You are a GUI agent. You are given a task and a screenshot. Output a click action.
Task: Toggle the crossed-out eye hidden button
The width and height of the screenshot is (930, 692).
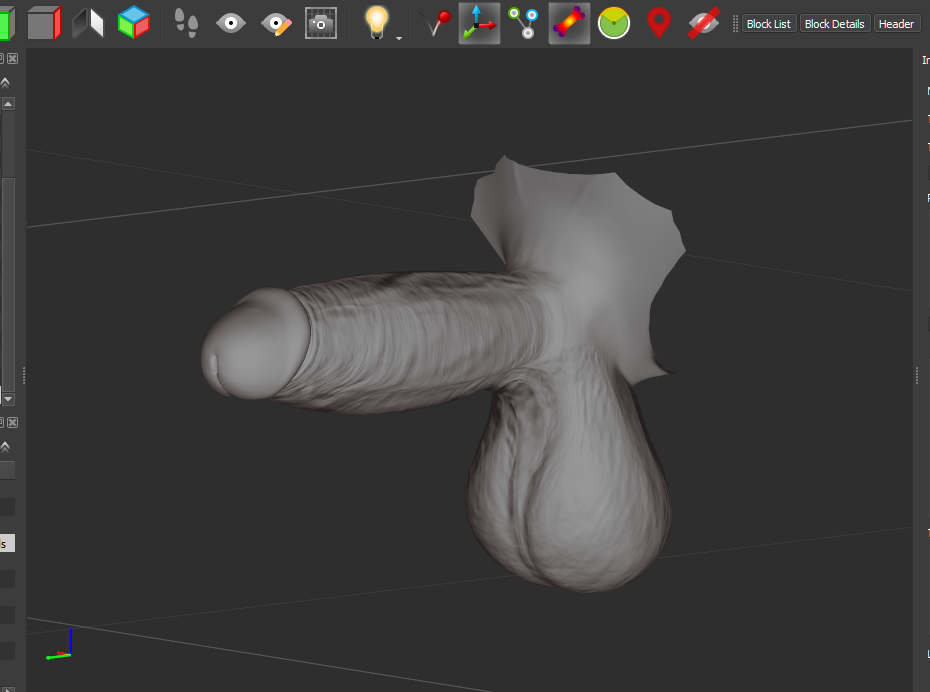(704, 23)
